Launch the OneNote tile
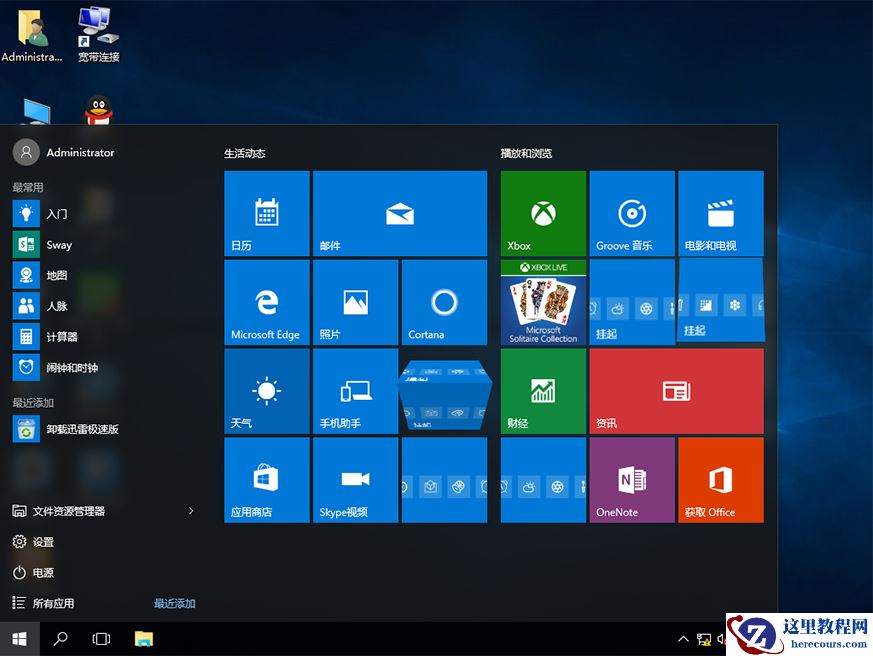Image resolution: width=873 pixels, height=656 pixels. coord(632,480)
